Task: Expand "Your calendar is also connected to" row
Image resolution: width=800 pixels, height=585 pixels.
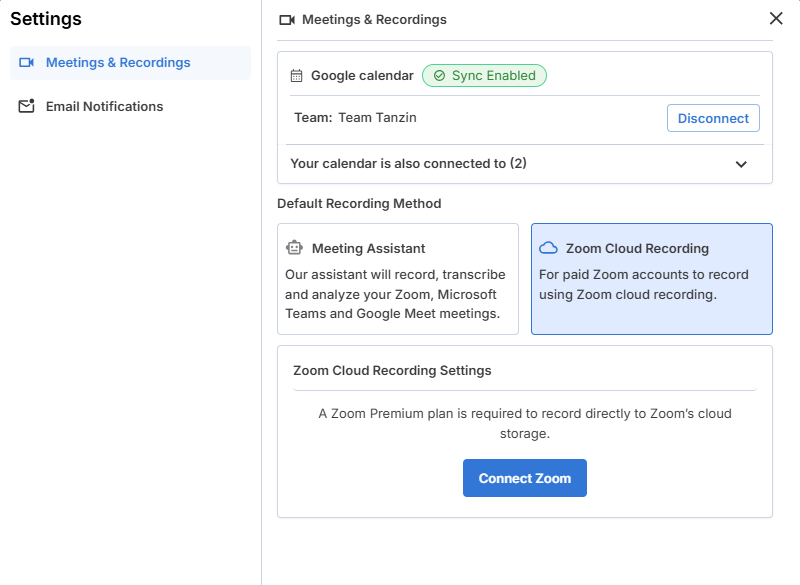Action: (408, 164)
